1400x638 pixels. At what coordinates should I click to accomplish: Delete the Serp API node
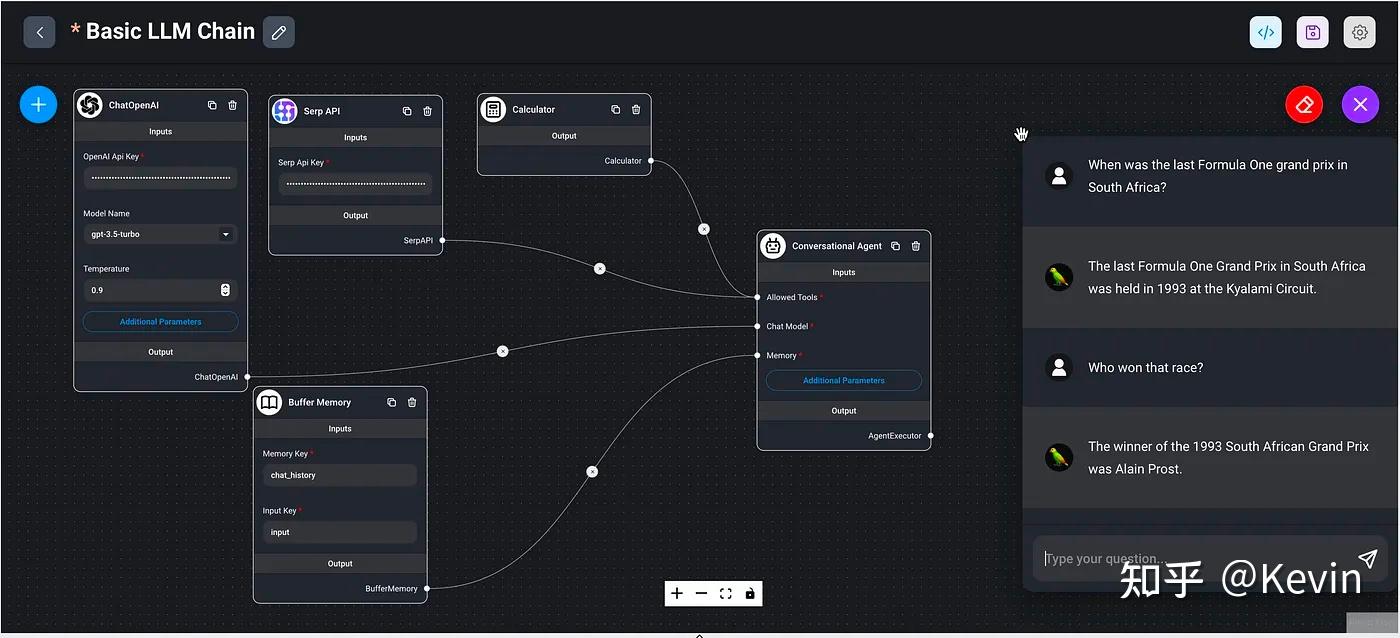[426, 111]
